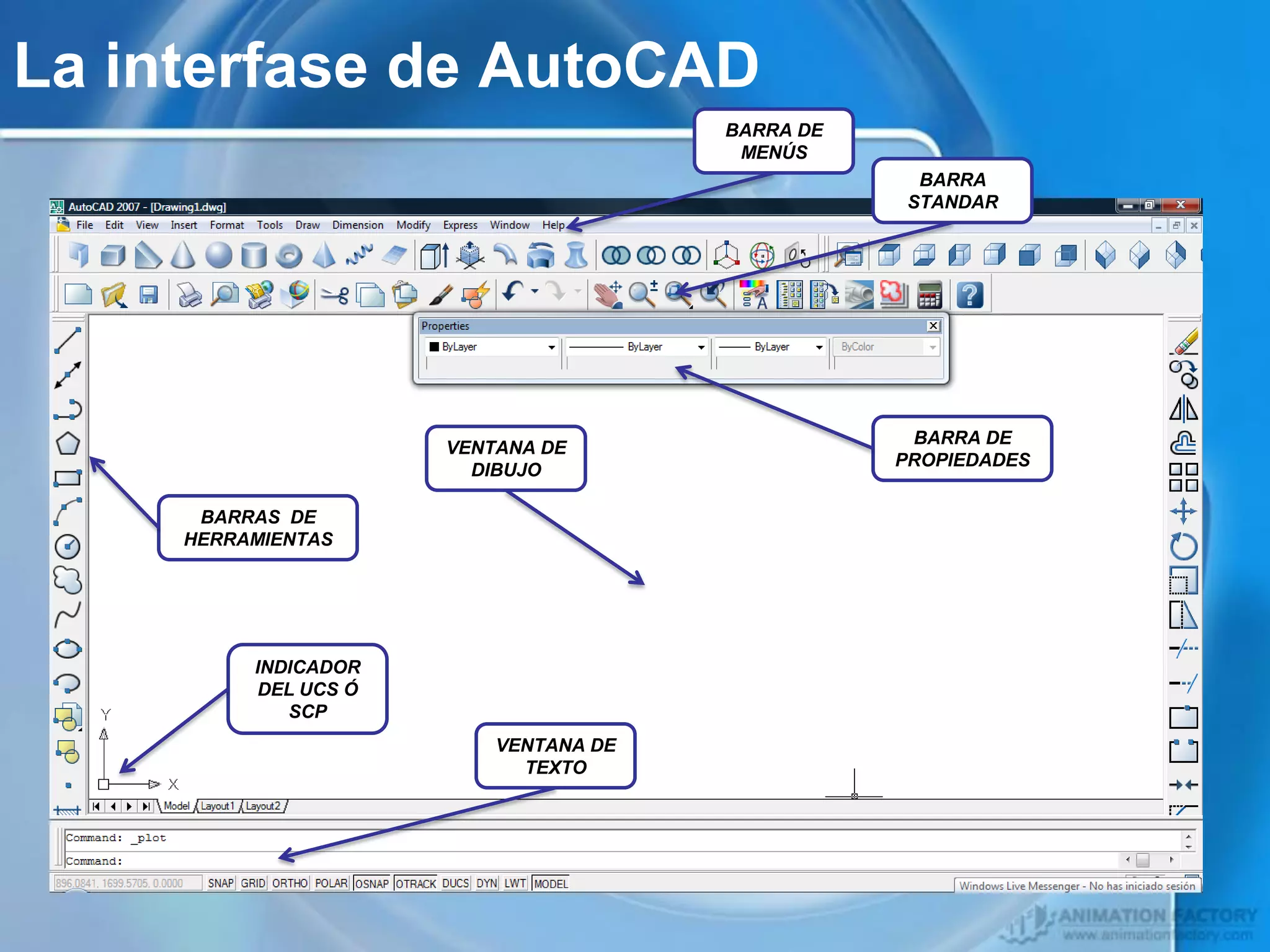The width and height of the screenshot is (1270, 952).
Task: Close the Properties floating toolbar
Action: tap(933, 326)
